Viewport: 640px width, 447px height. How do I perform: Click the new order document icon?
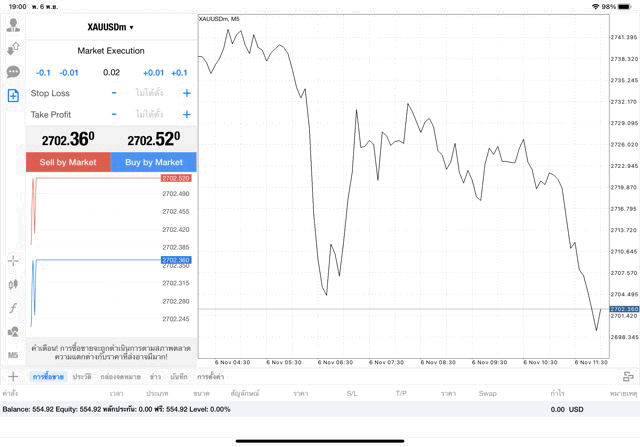13,96
